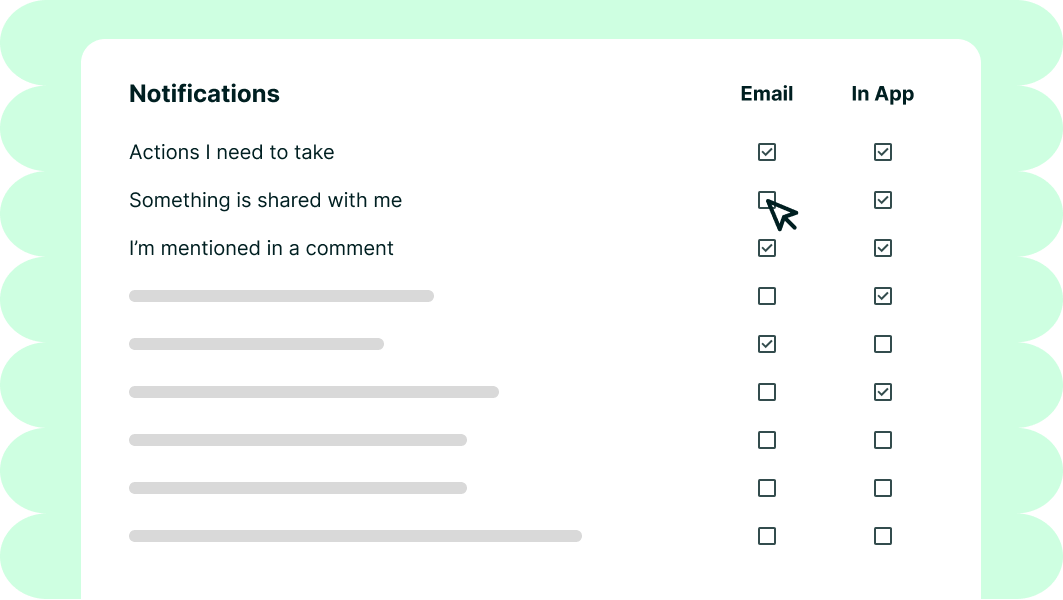The width and height of the screenshot is (1063, 600).
Task: Uncheck In App for 'Something is shared with me'
Action: pyautogui.click(x=883, y=200)
